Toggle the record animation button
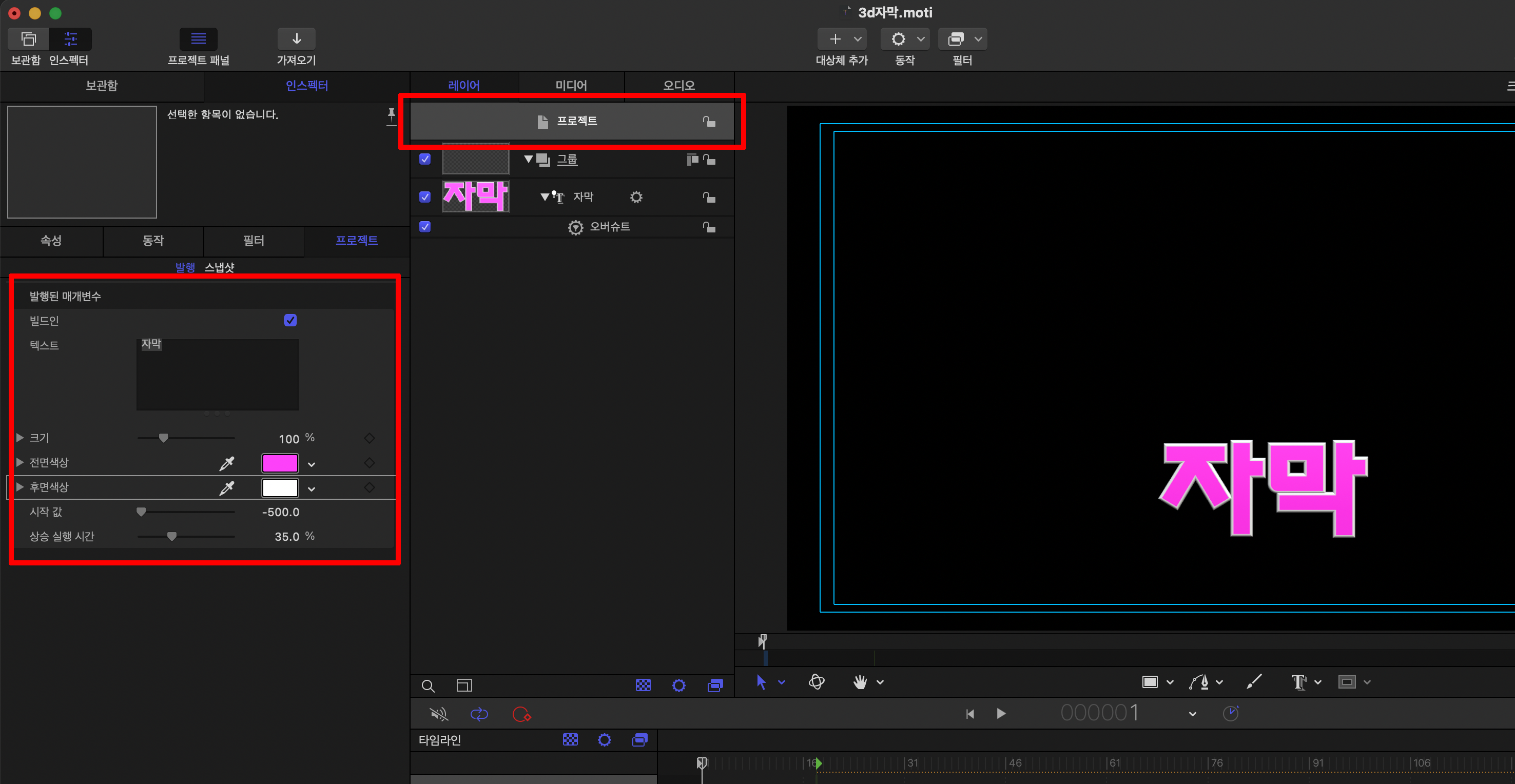This screenshot has height=784, width=1515. 521,714
